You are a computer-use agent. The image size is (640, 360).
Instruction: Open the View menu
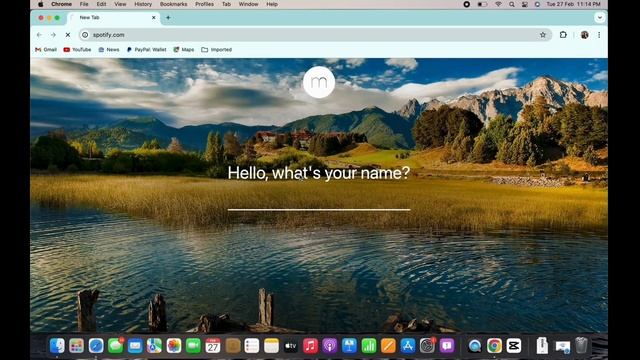[x=120, y=4]
